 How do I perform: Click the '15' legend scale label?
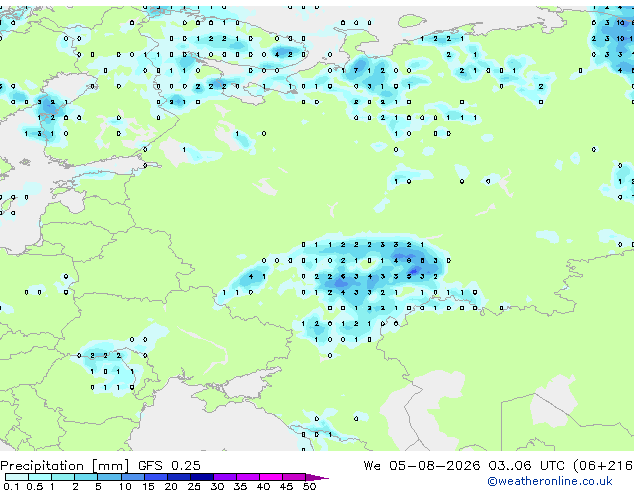tap(148, 486)
